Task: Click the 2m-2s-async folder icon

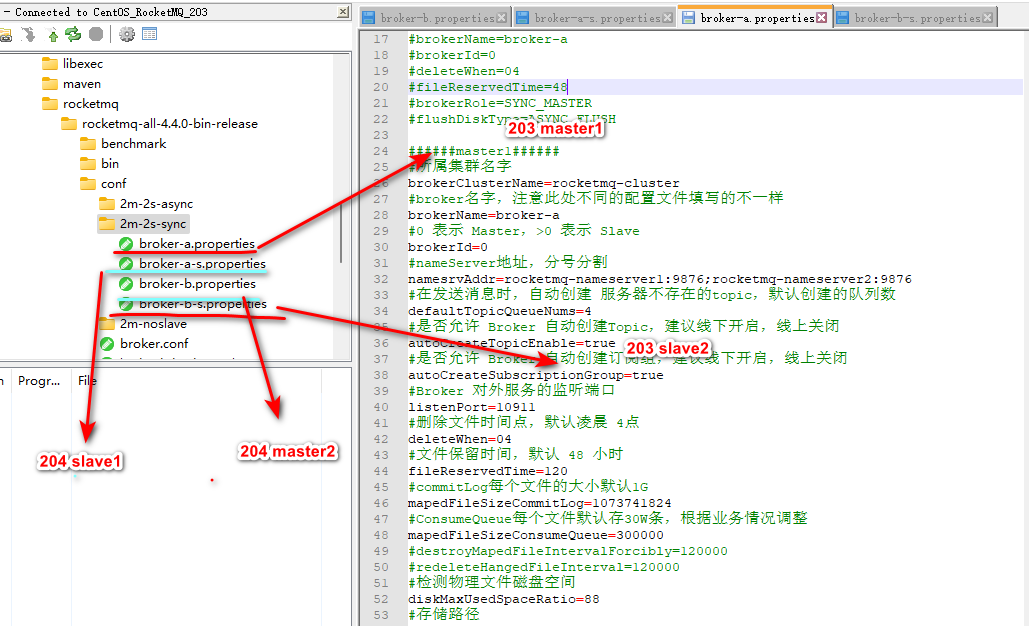Action: [107, 203]
